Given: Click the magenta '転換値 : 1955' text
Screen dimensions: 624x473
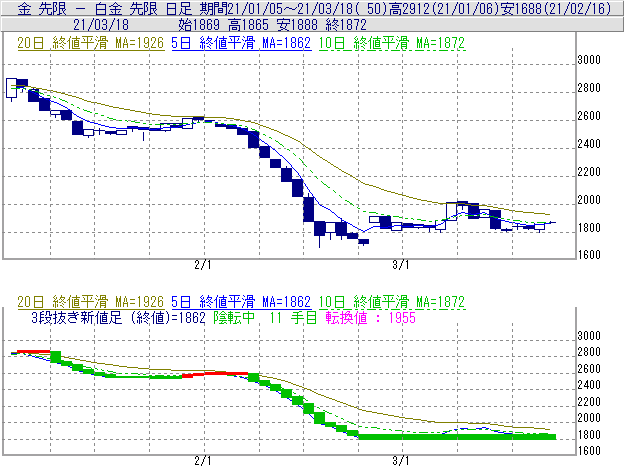Looking at the screenshot, I should coord(370,318).
